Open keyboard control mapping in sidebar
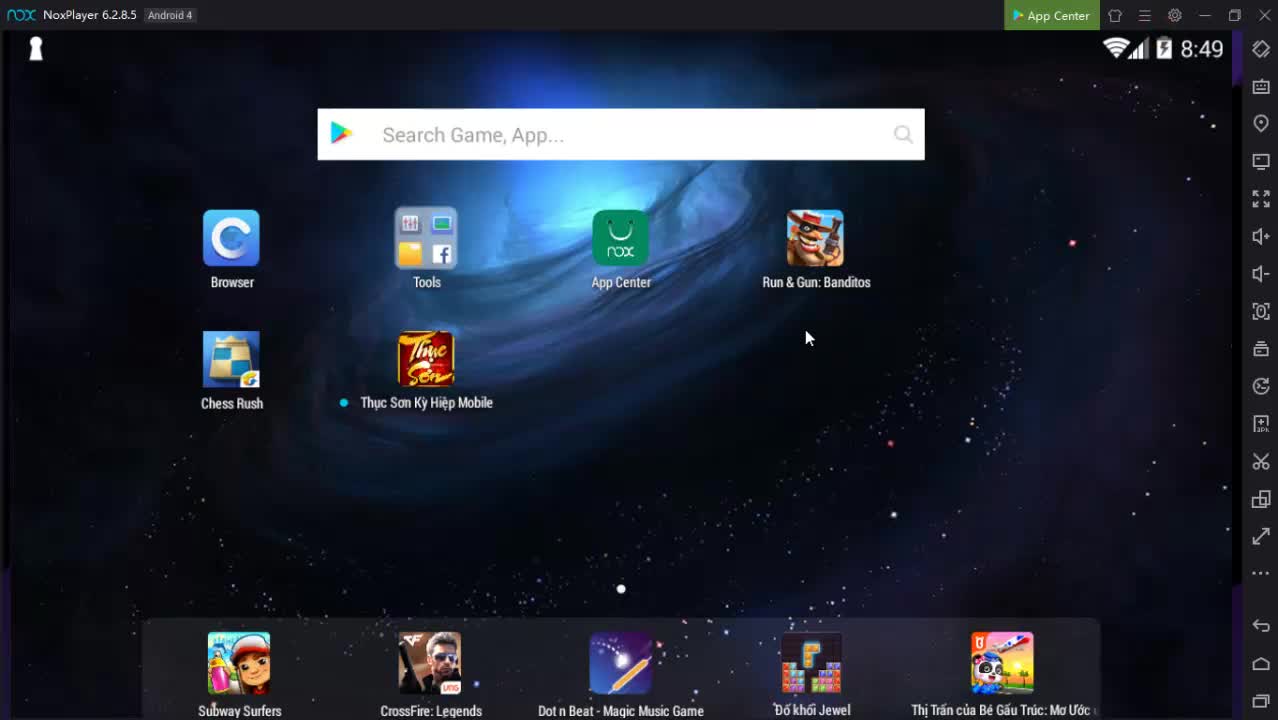This screenshot has height=720, width=1278. click(1261, 87)
